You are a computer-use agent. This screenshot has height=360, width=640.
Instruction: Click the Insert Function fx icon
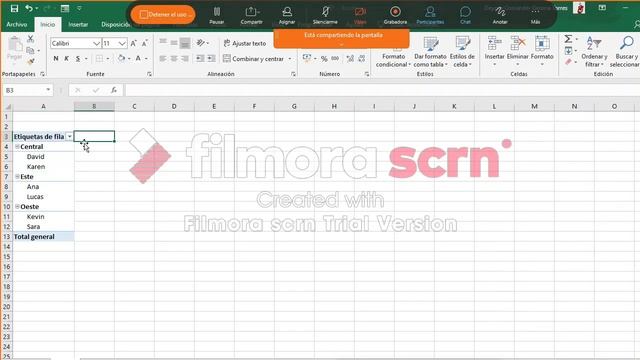tap(114, 90)
